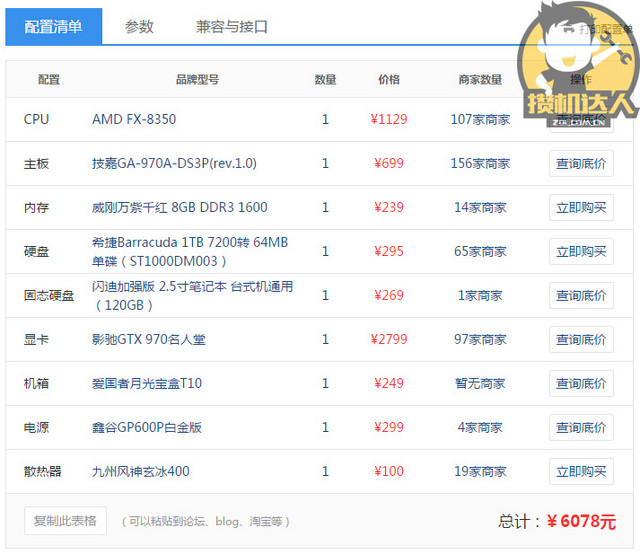The height and width of the screenshot is (554, 640).
Task: Open 影驰GTX 970名人堂 product link
Action: point(148,340)
